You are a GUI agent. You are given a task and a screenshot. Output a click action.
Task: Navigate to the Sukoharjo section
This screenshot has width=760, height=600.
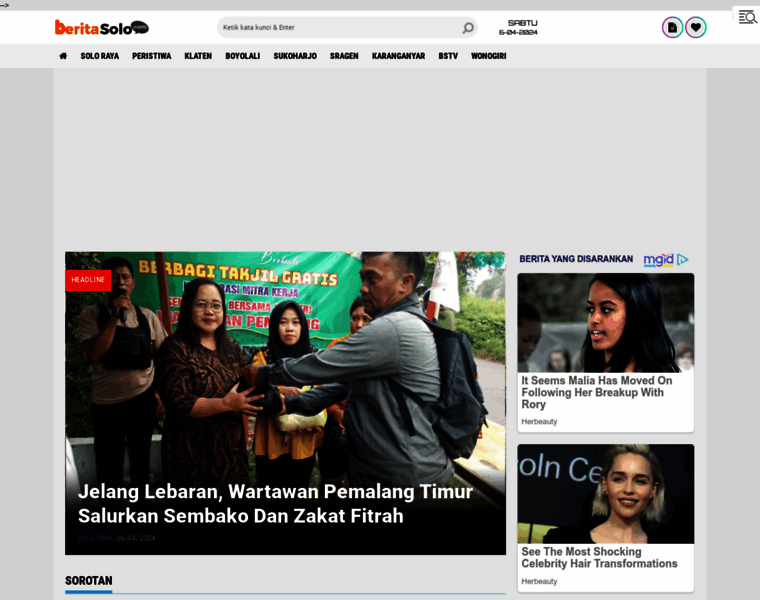[295, 56]
